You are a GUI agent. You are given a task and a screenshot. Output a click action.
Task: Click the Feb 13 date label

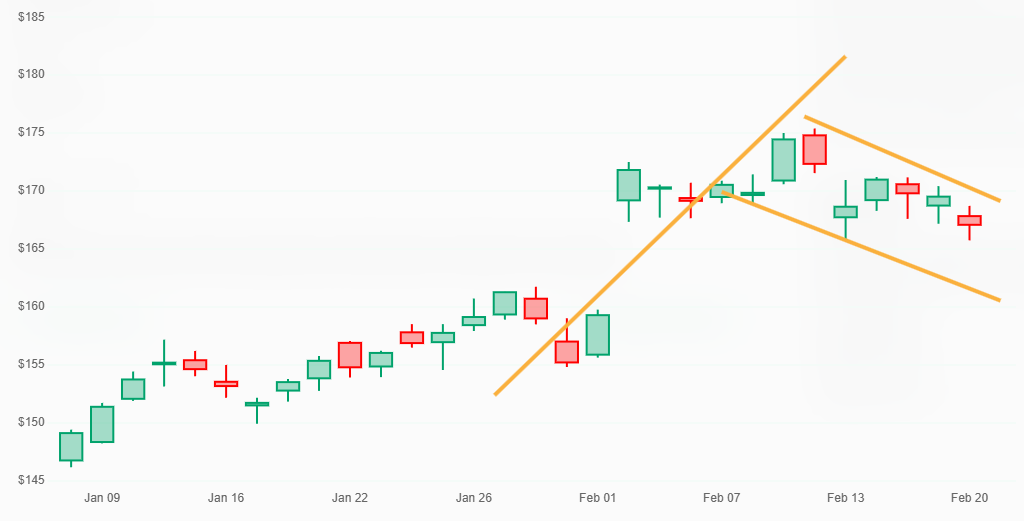click(845, 497)
